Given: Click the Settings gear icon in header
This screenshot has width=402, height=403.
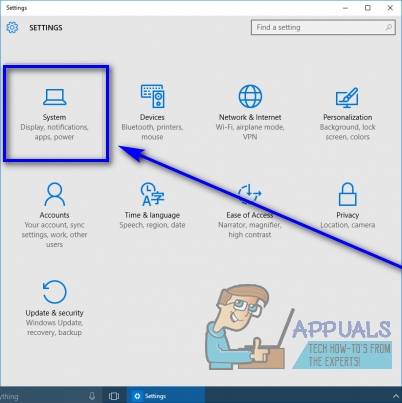Looking at the screenshot, I should 12,27.
